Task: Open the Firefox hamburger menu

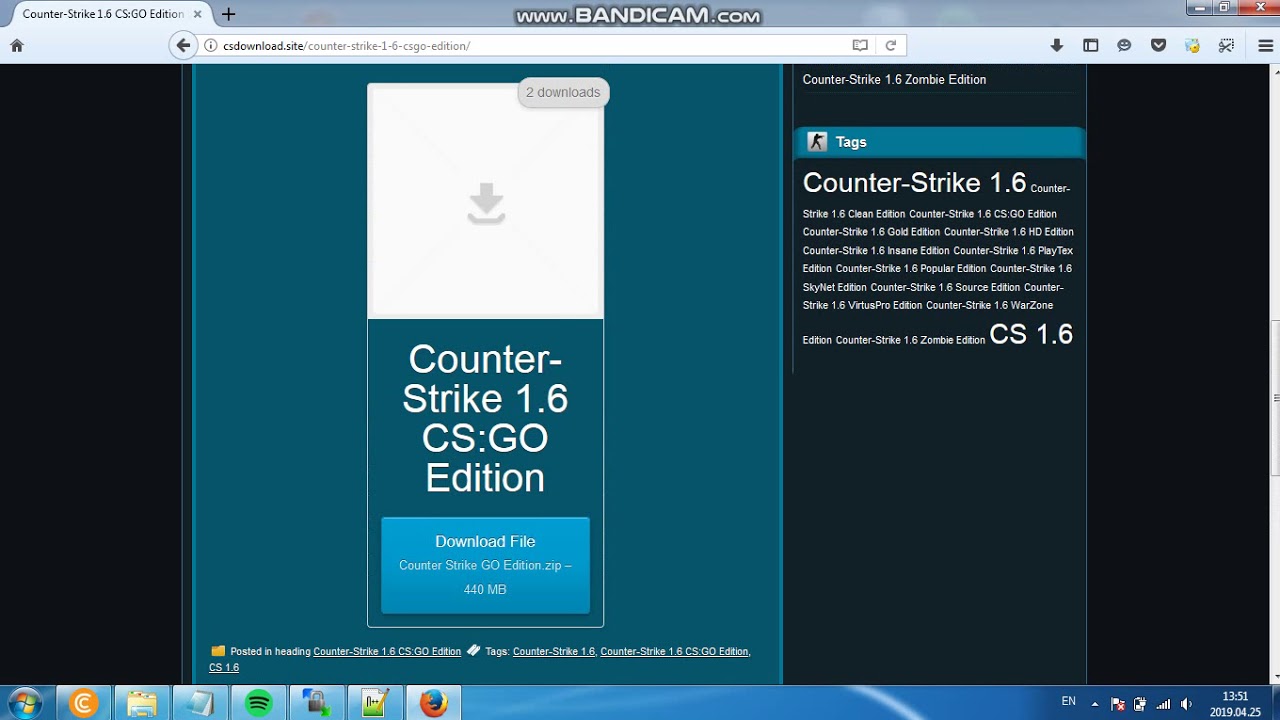Action: coord(1265,45)
